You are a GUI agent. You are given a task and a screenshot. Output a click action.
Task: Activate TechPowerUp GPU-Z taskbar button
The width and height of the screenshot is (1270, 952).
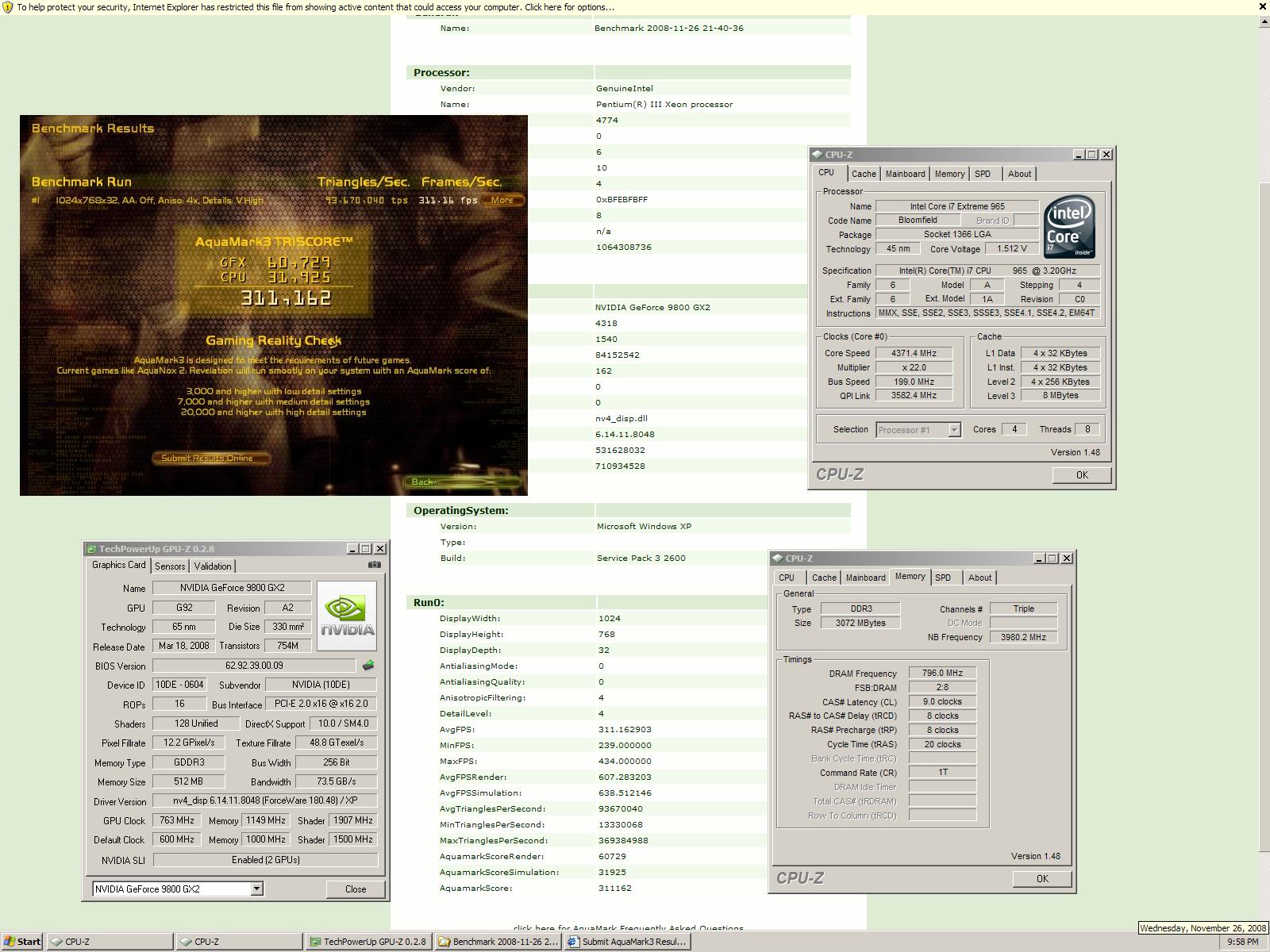pyautogui.click(x=368, y=942)
